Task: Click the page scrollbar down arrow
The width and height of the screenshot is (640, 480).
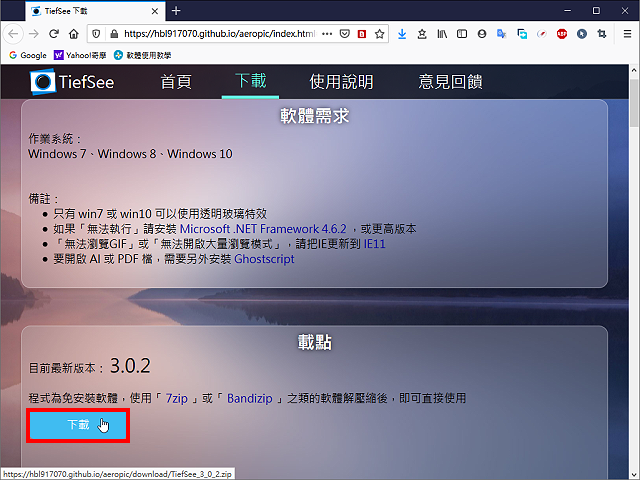Action: point(634,473)
